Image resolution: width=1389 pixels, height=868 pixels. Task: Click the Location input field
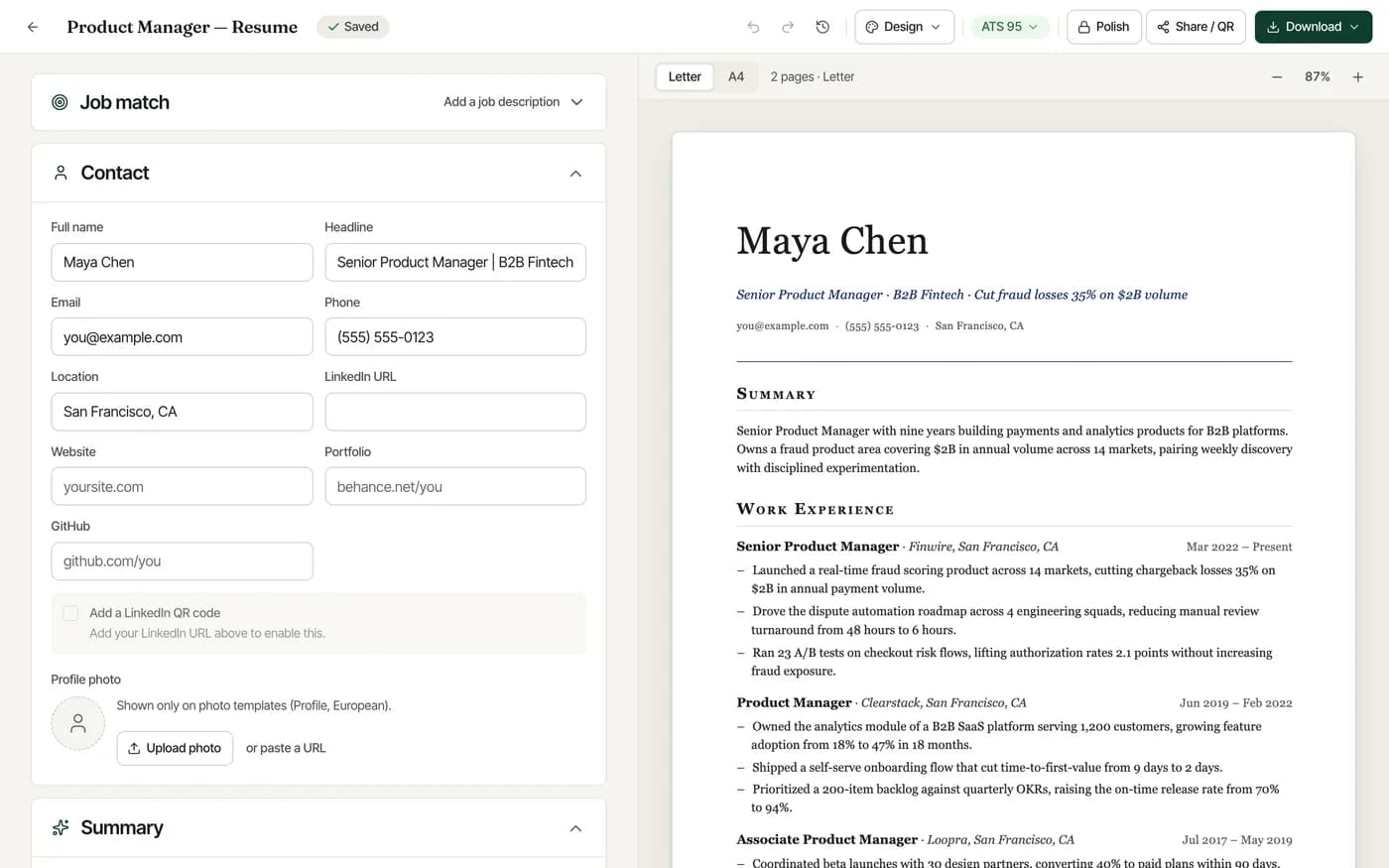click(x=182, y=412)
